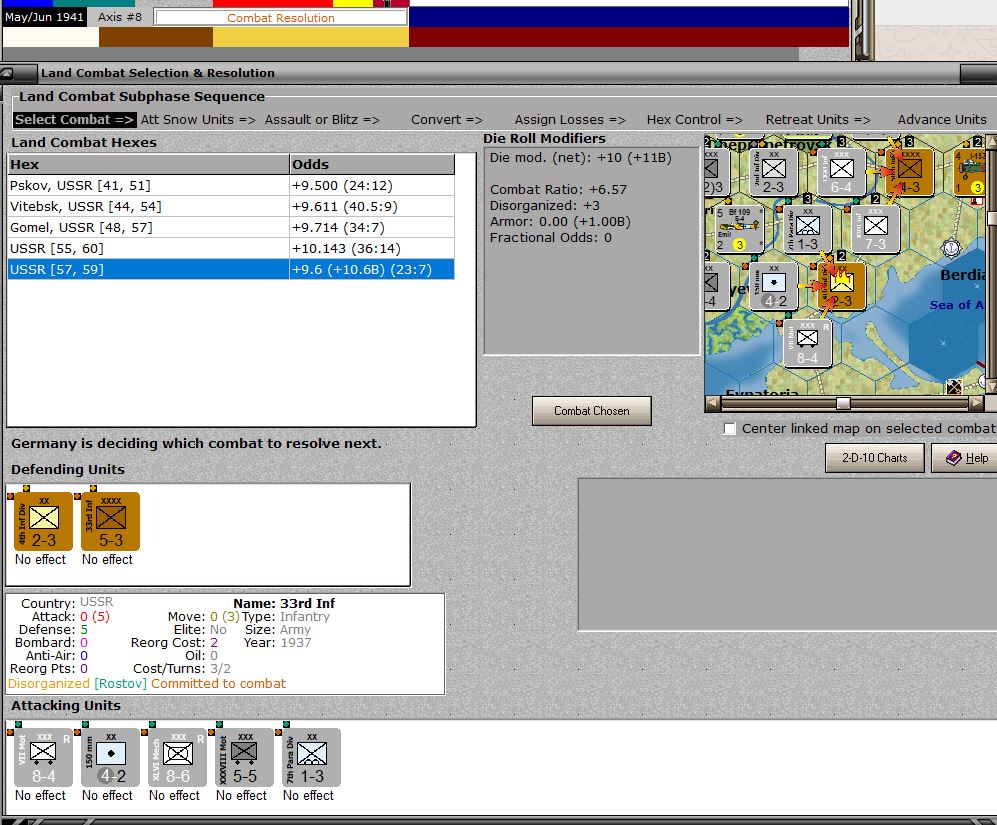Click the Hex column header
997x825 pixels.
[x=148, y=164]
